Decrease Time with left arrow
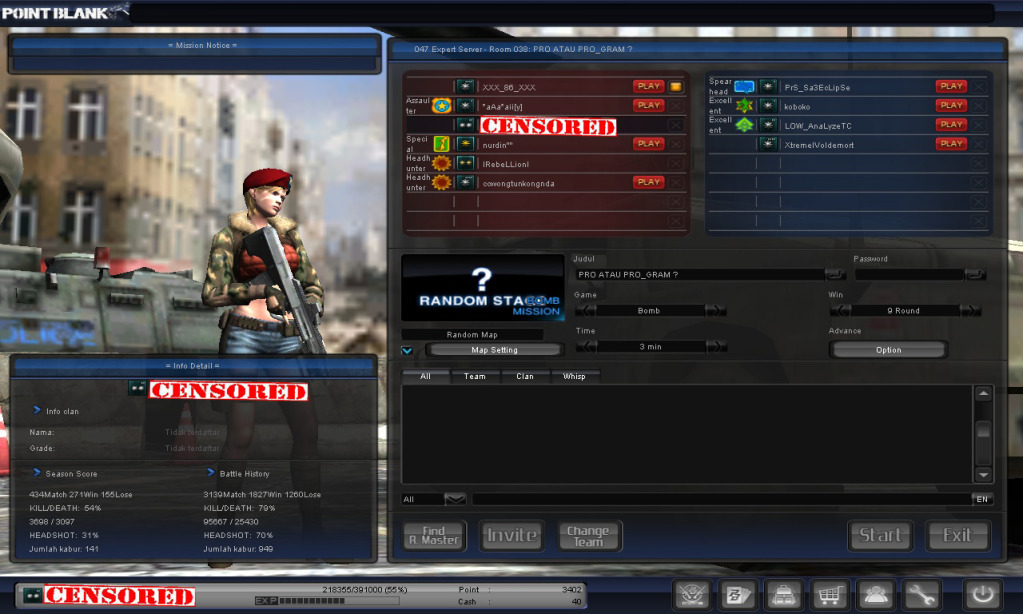 [x=586, y=346]
